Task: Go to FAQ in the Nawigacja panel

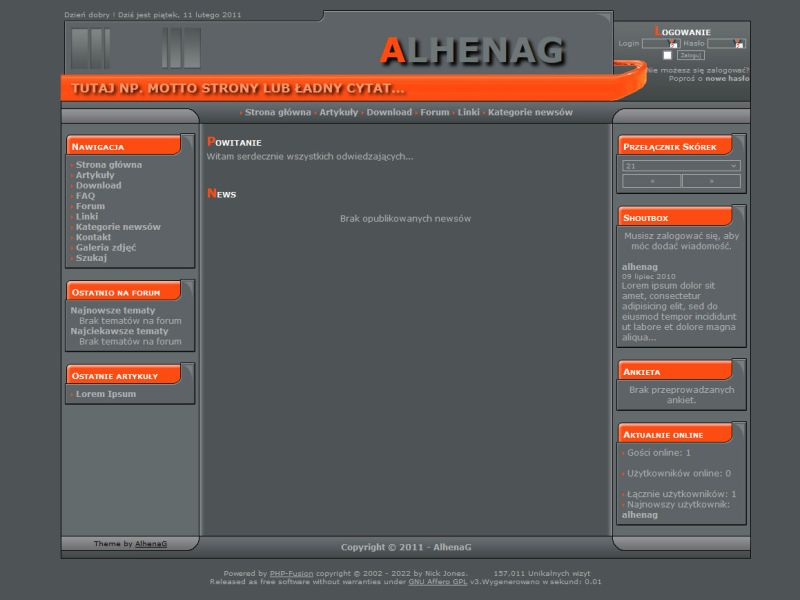Action: 85,196
